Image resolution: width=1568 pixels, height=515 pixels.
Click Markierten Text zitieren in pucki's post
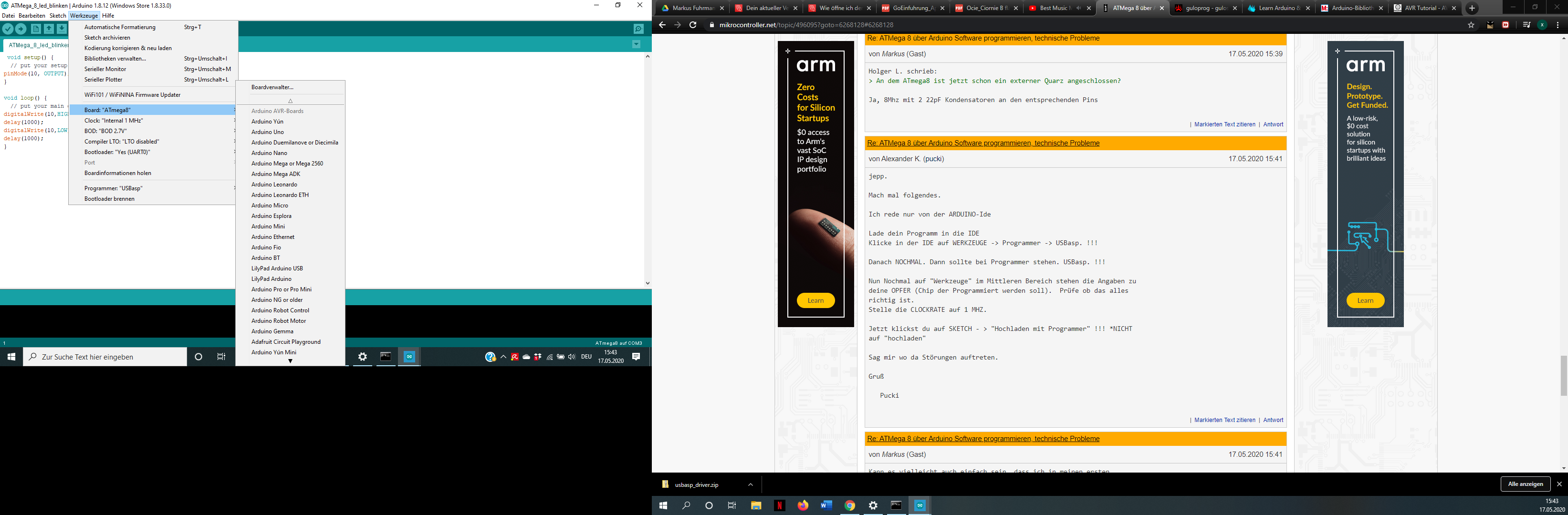pyautogui.click(x=1225, y=420)
